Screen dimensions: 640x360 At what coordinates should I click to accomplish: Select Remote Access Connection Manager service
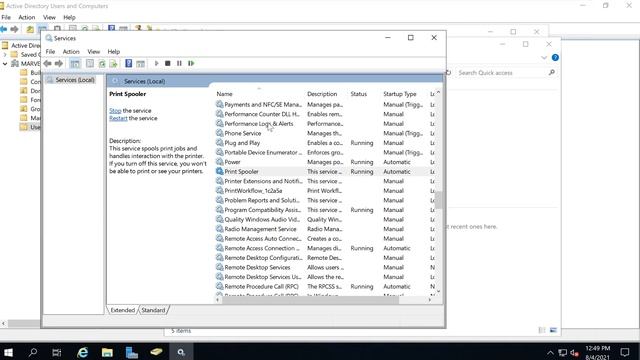(325, 248)
